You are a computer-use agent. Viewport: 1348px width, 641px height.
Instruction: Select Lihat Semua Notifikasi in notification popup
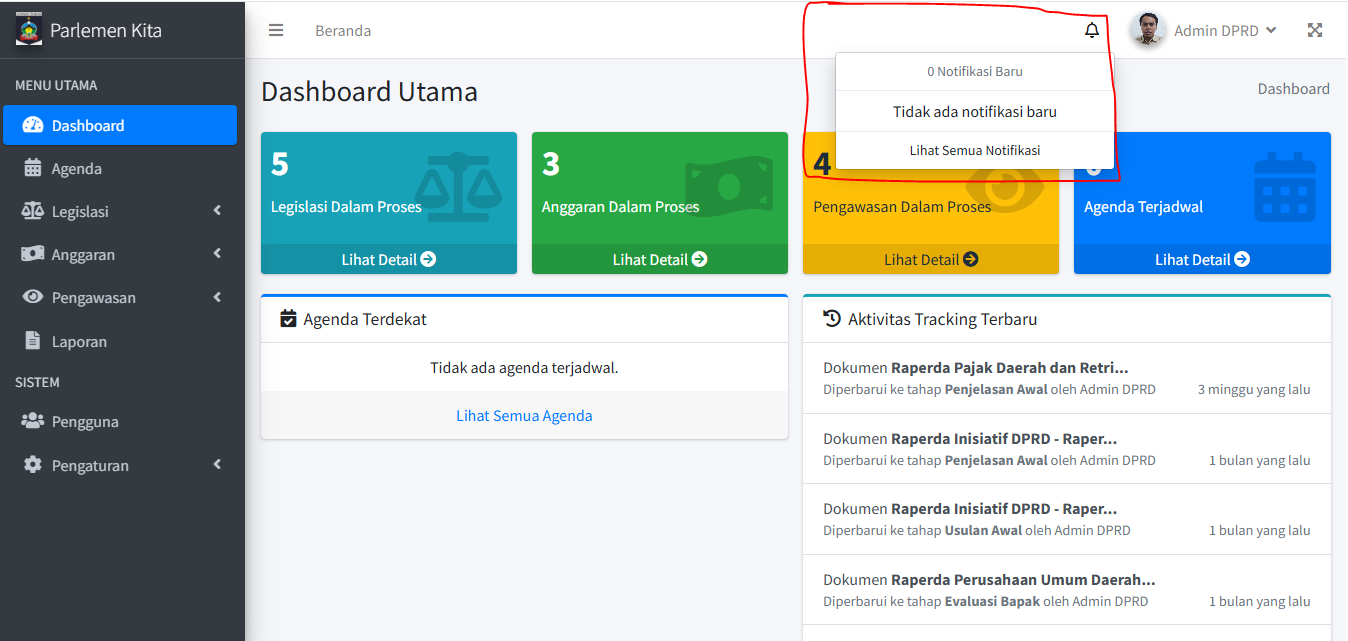point(974,150)
